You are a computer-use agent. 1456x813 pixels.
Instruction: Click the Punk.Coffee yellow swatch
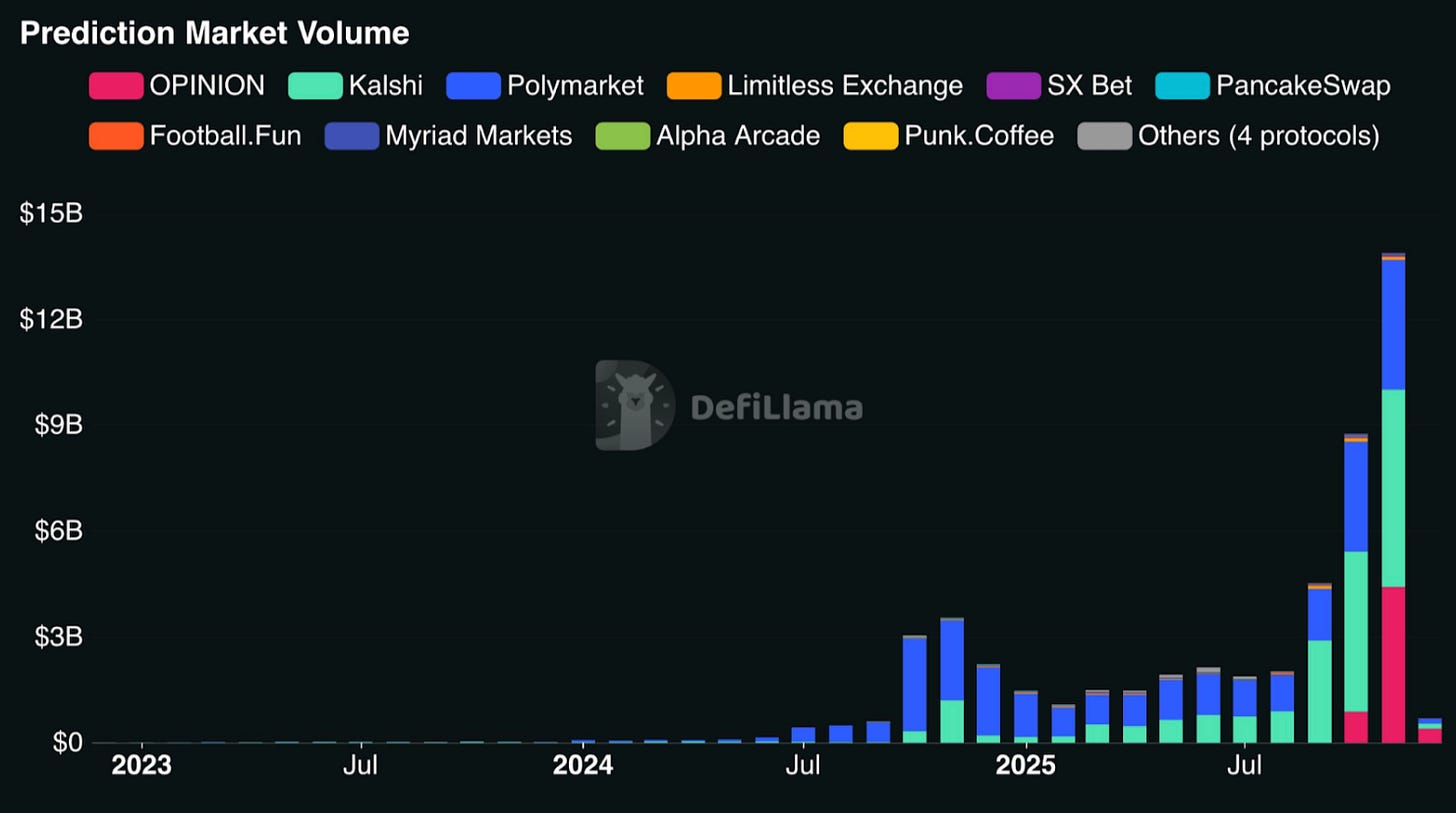click(x=871, y=136)
